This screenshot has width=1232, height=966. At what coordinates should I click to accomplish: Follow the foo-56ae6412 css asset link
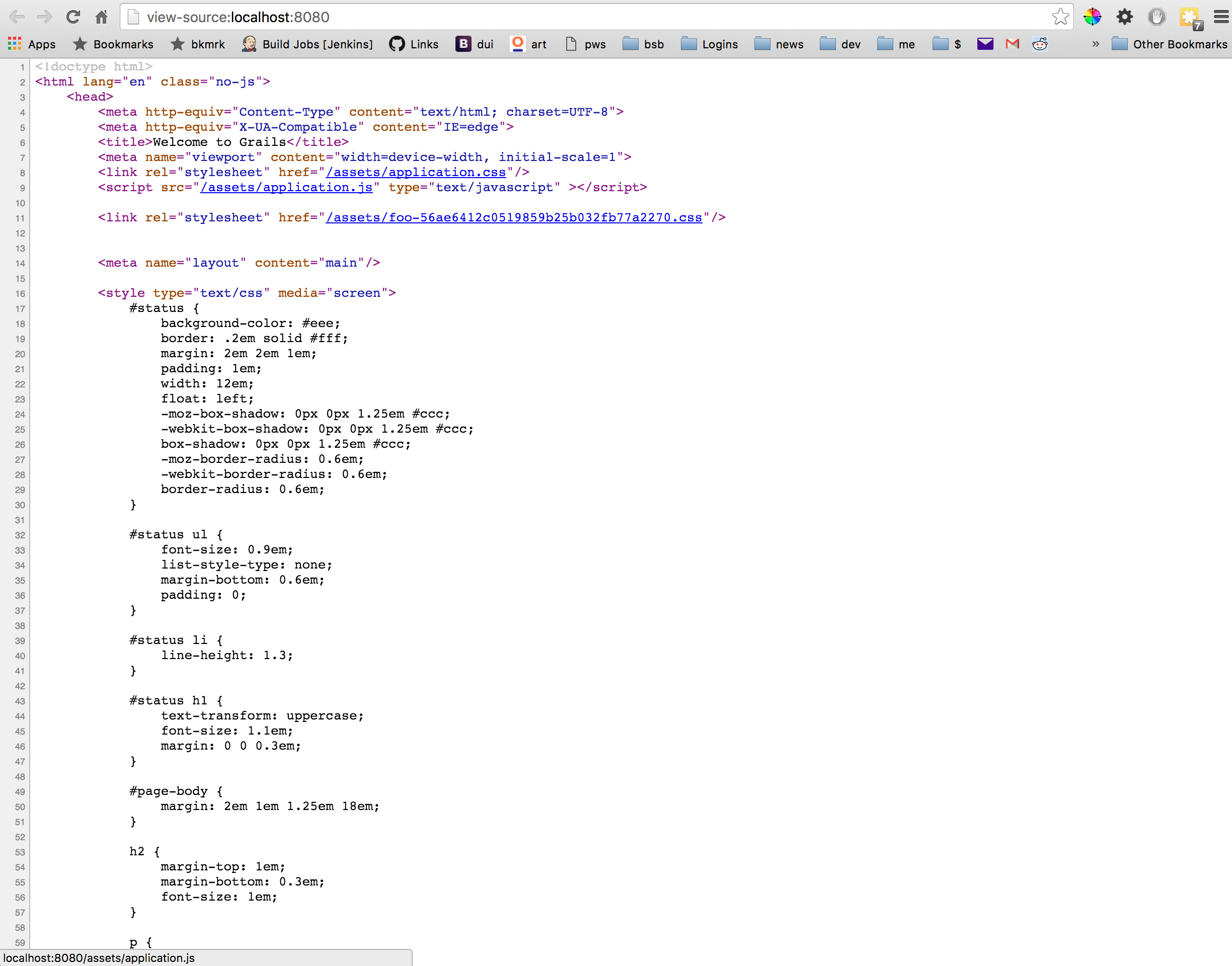click(x=514, y=217)
